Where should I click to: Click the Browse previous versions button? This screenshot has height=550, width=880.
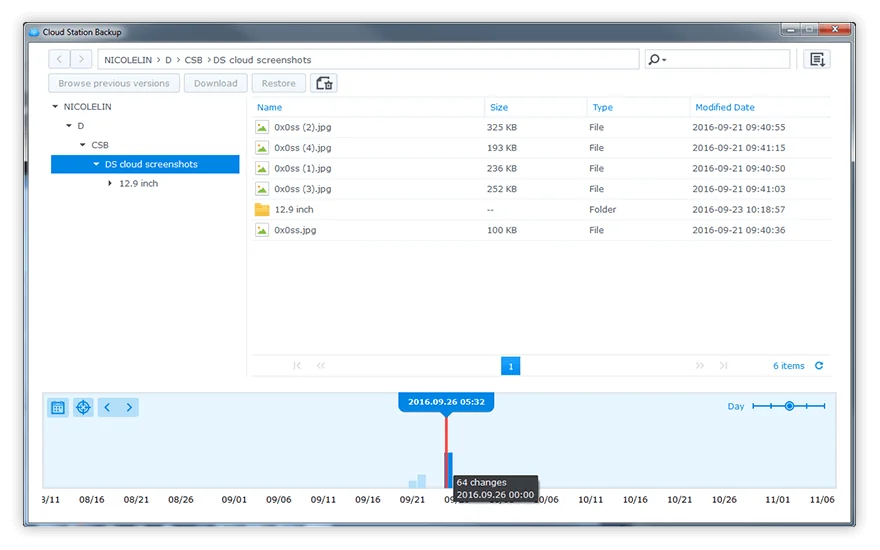[x=114, y=83]
